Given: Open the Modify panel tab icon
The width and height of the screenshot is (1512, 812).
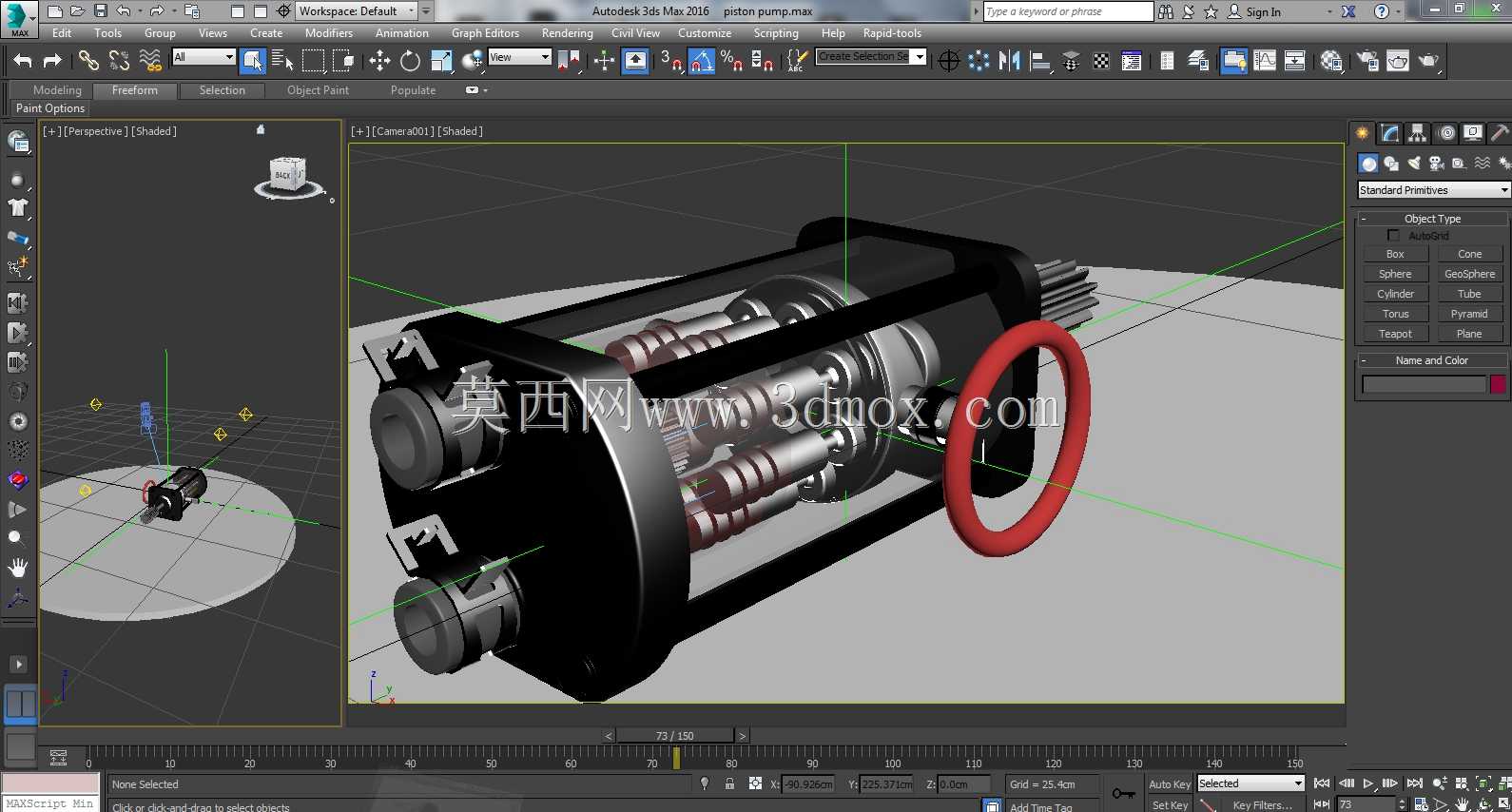Looking at the screenshot, I should 1390,133.
